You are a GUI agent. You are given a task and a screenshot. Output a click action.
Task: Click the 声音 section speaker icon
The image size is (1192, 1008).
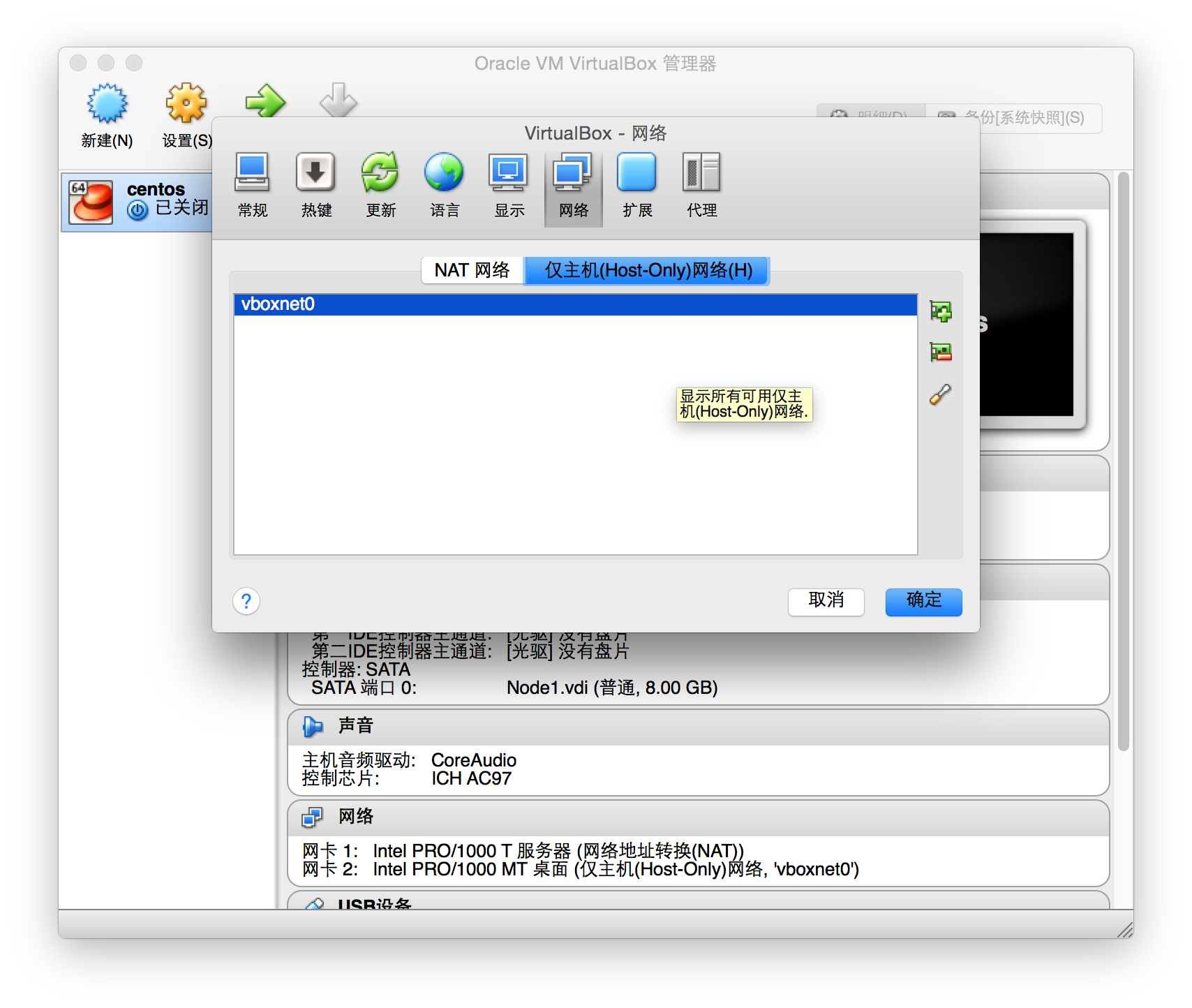coord(313,727)
